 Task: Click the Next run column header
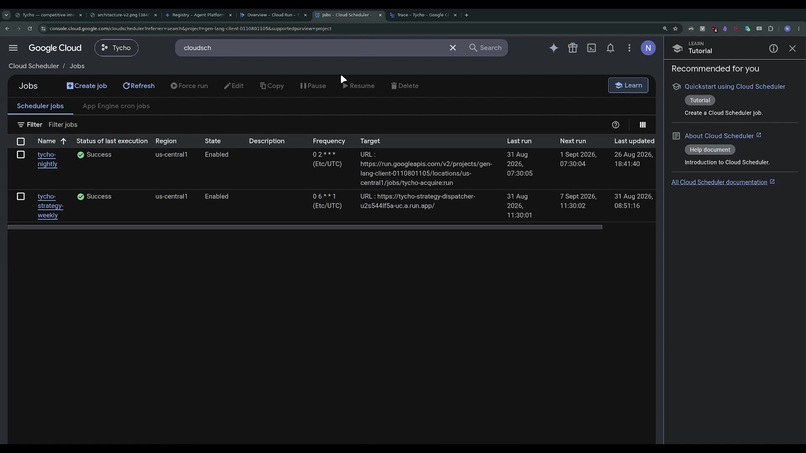point(573,141)
